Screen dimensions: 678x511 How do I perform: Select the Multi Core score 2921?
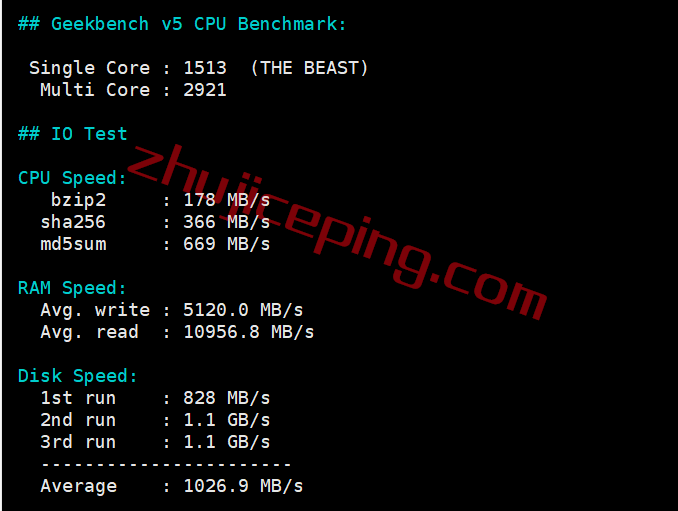(x=205, y=90)
